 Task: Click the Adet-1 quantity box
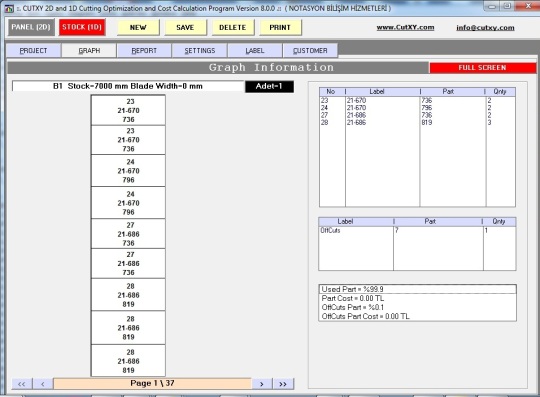(269, 86)
